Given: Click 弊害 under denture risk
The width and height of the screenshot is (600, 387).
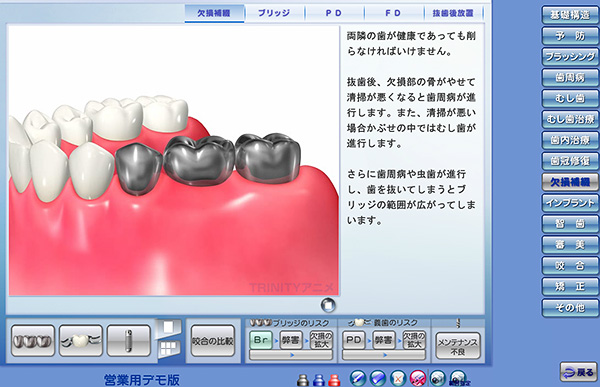Looking at the screenshot, I should (x=384, y=340).
